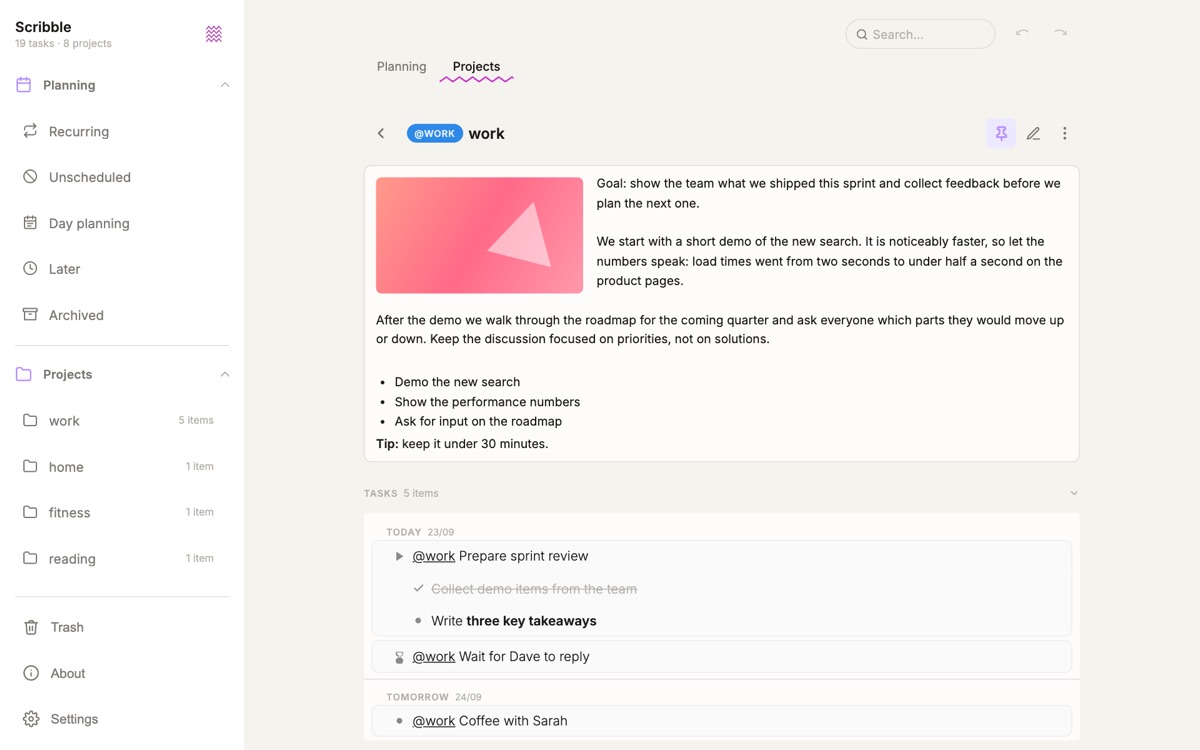Image resolution: width=1200 pixels, height=750 pixels.
Task: Click the 'Tip: keep it under 30 minutes' line
Action: pos(462,444)
